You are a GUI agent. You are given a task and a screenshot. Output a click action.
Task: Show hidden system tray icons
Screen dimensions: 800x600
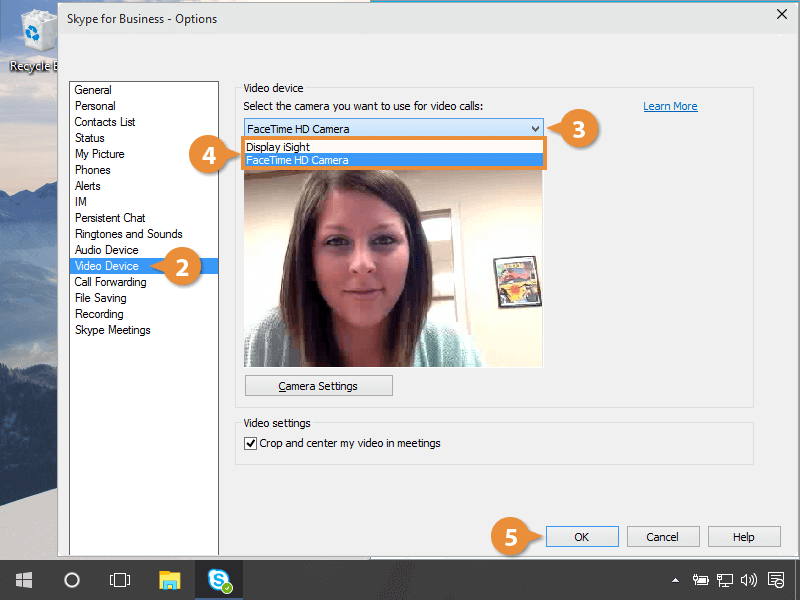pyautogui.click(x=675, y=579)
